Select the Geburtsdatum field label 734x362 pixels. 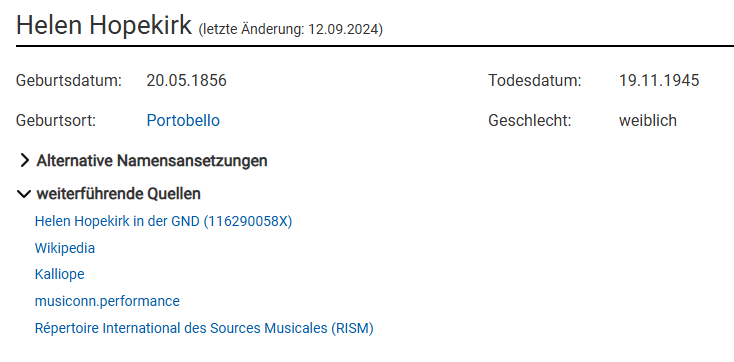pos(69,81)
